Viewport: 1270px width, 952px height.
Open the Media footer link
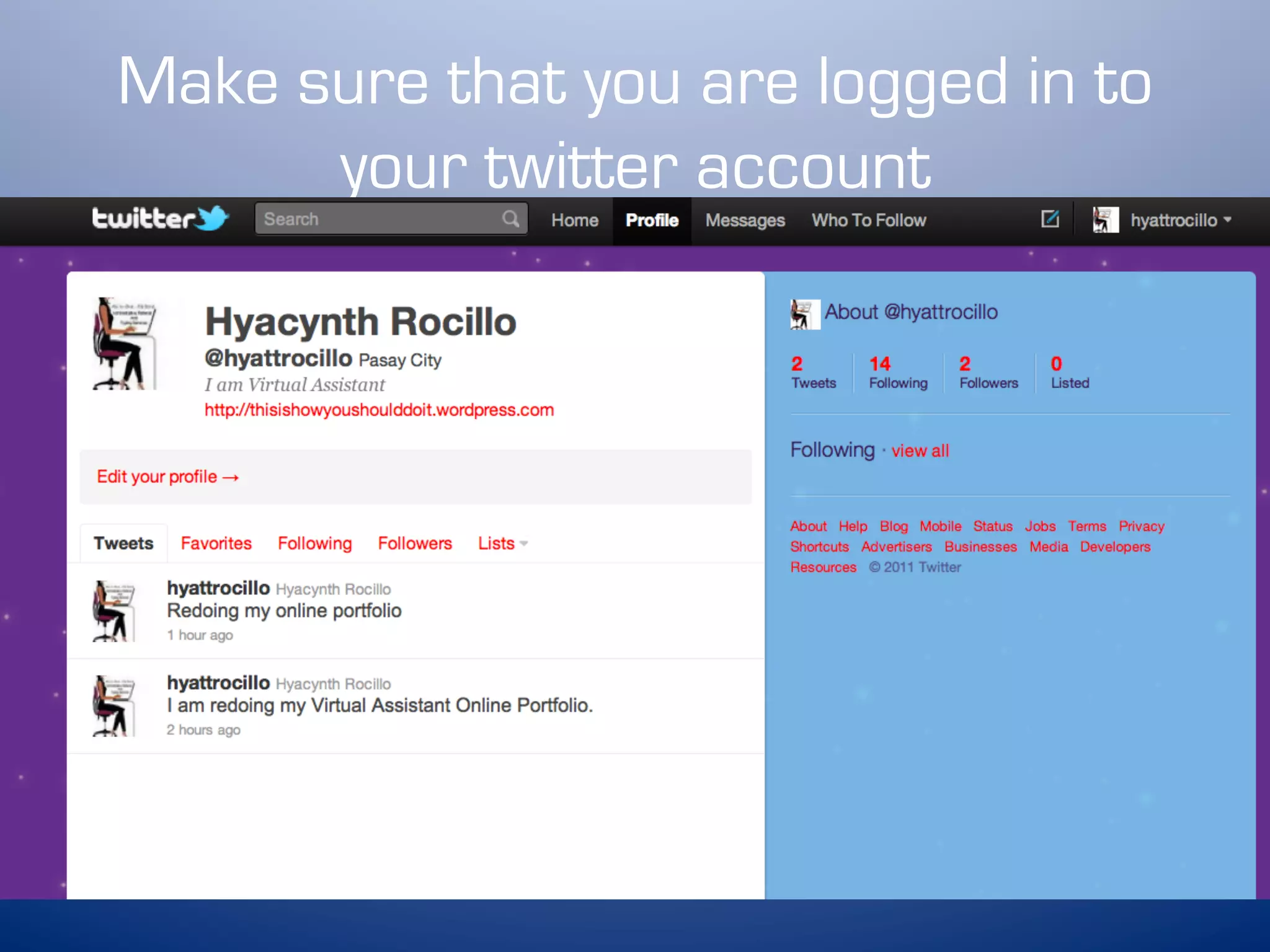click(x=1049, y=547)
